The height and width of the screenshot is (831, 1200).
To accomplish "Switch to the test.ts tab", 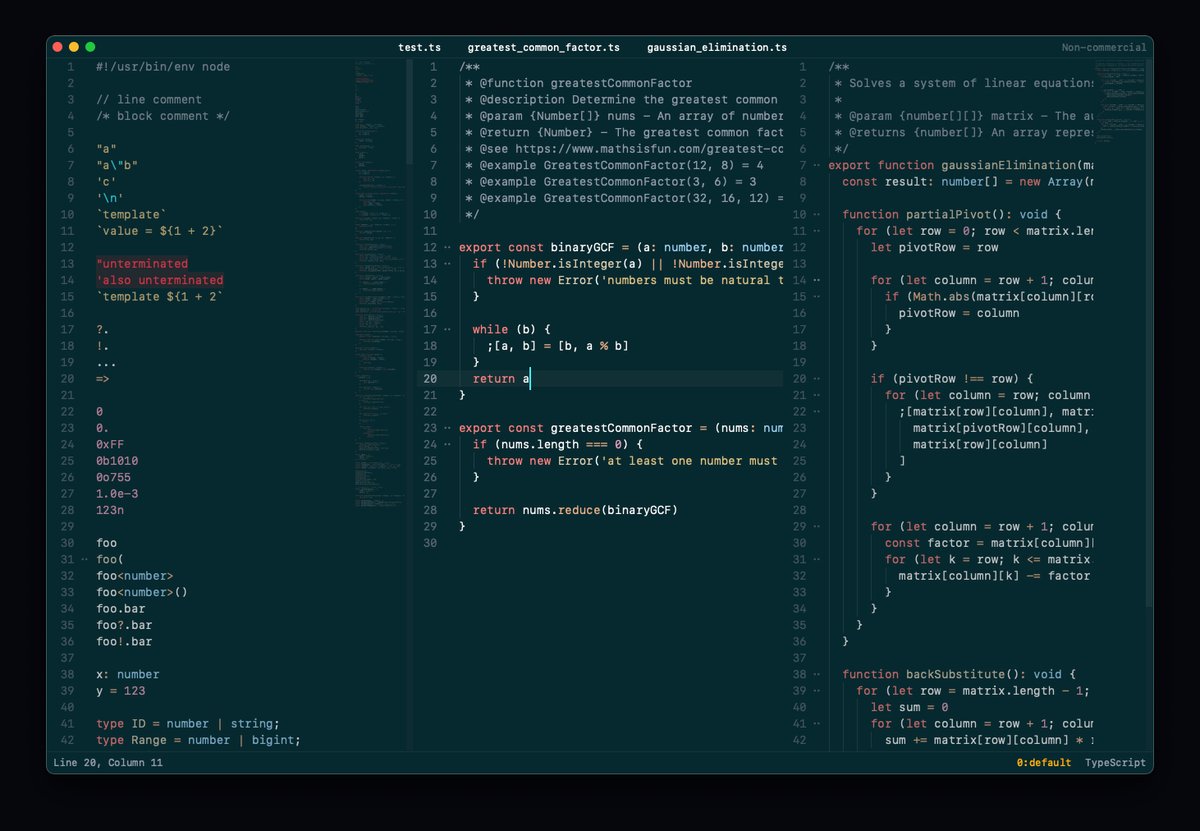I will [x=419, y=47].
